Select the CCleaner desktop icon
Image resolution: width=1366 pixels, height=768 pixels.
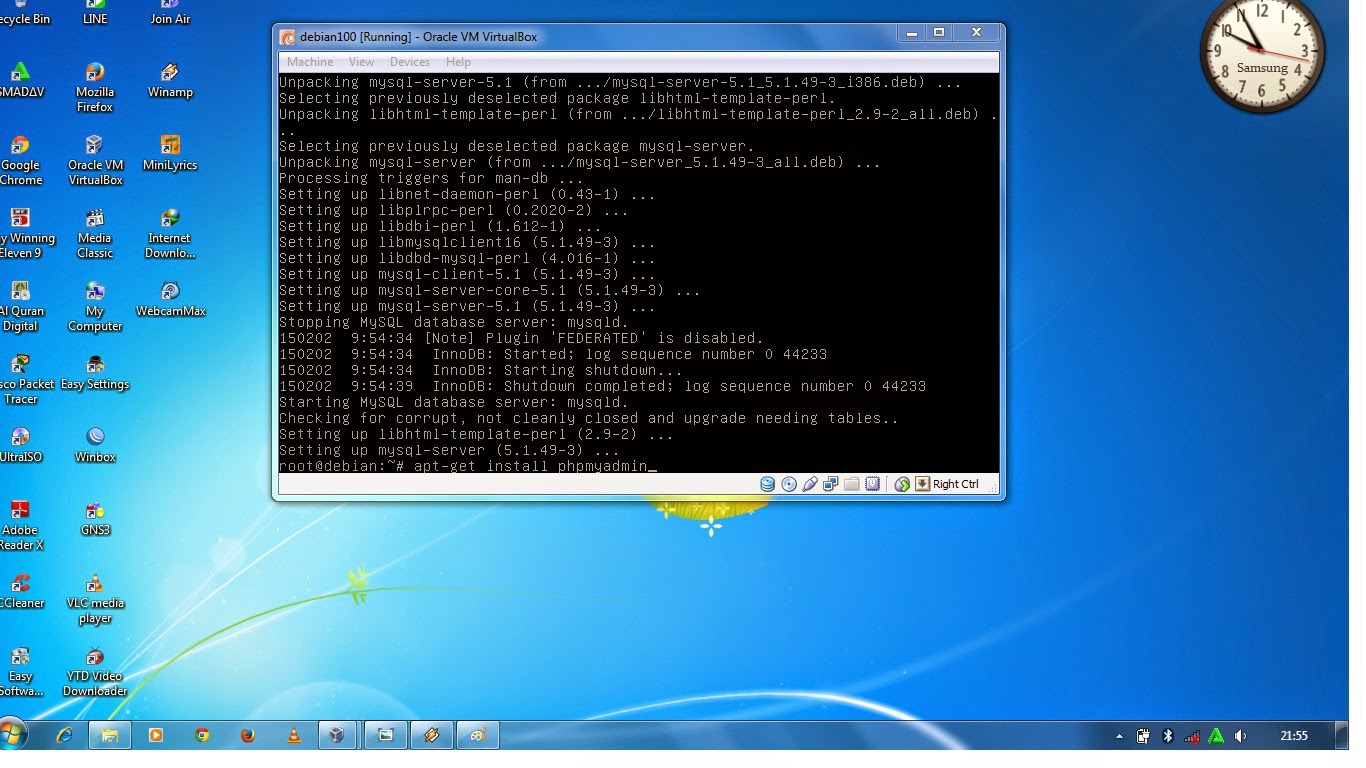[x=20, y=591]
